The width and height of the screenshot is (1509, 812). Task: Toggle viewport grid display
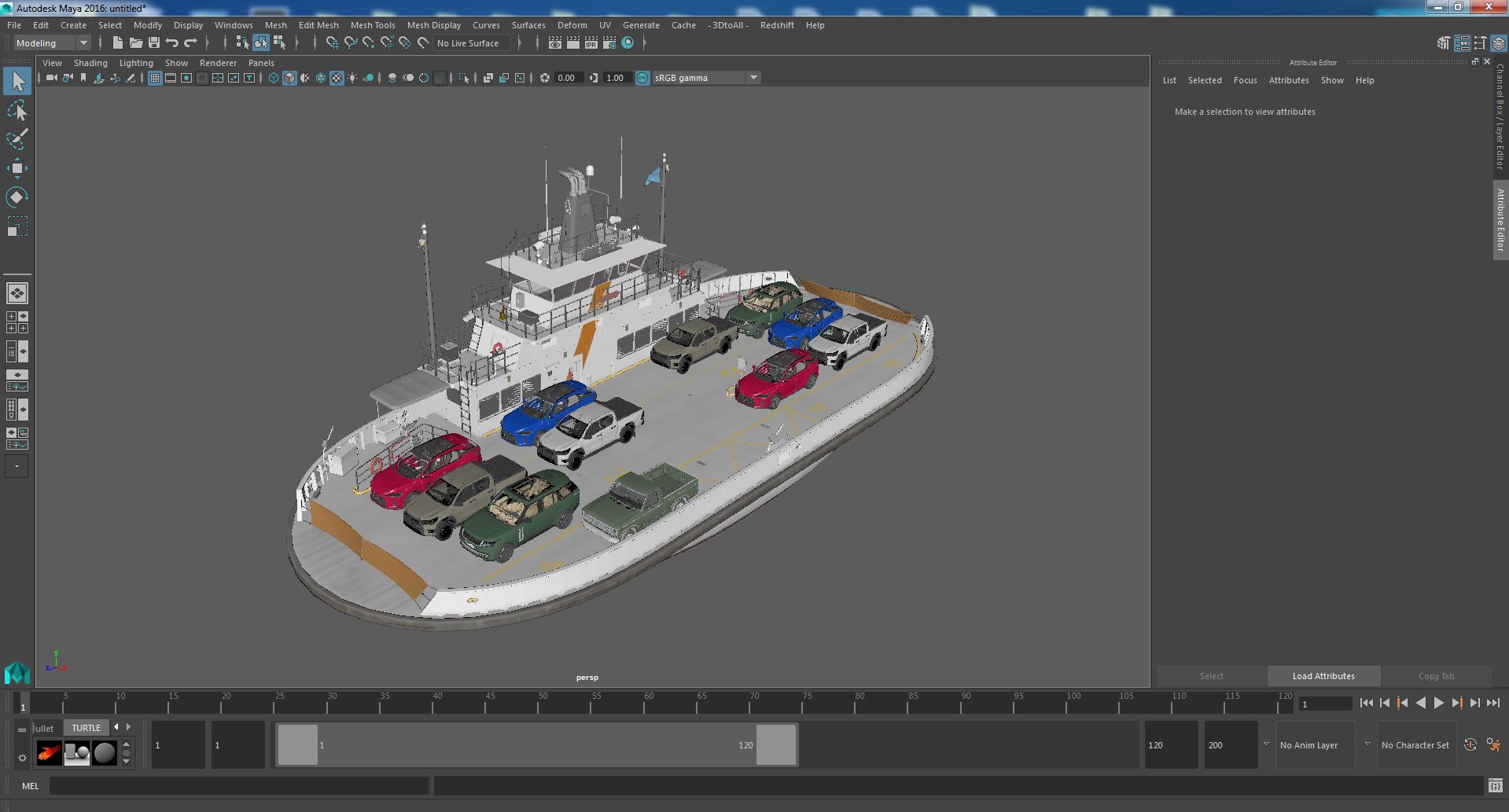tap(155, 78)
